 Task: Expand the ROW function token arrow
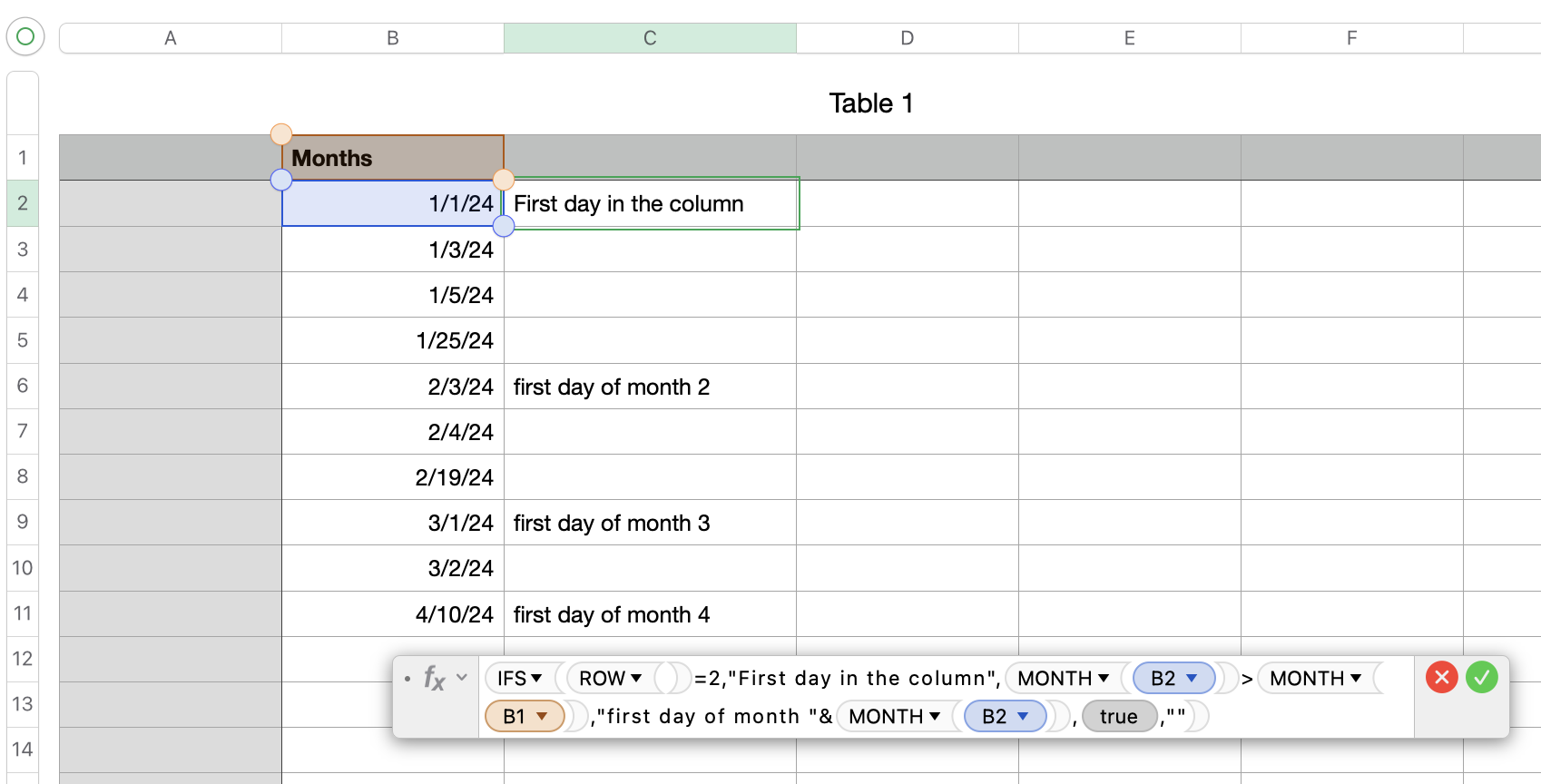pyautogui.click(x=636, y=678)
